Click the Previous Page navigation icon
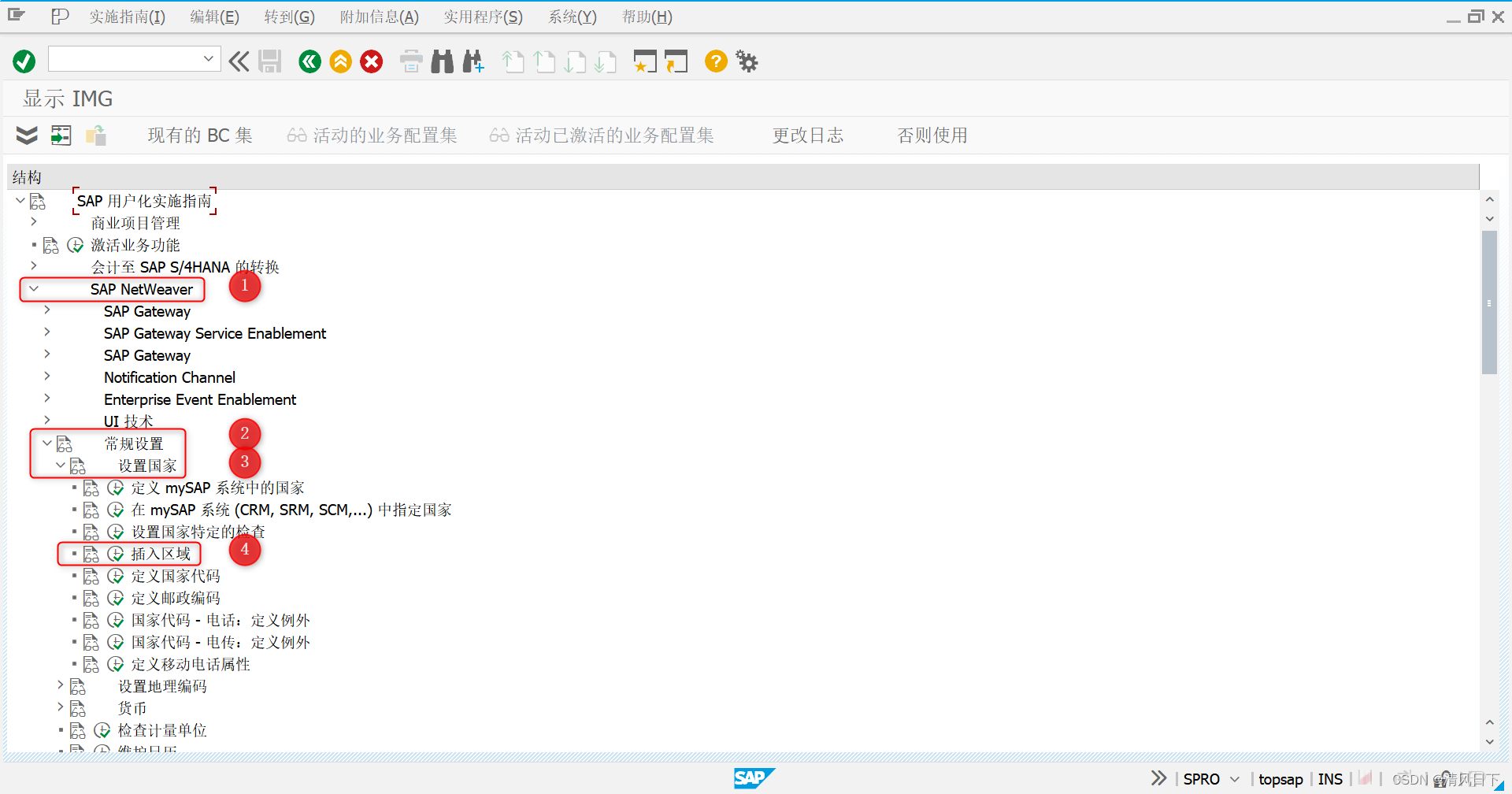The image size is (1512, 794). point(544,61)
